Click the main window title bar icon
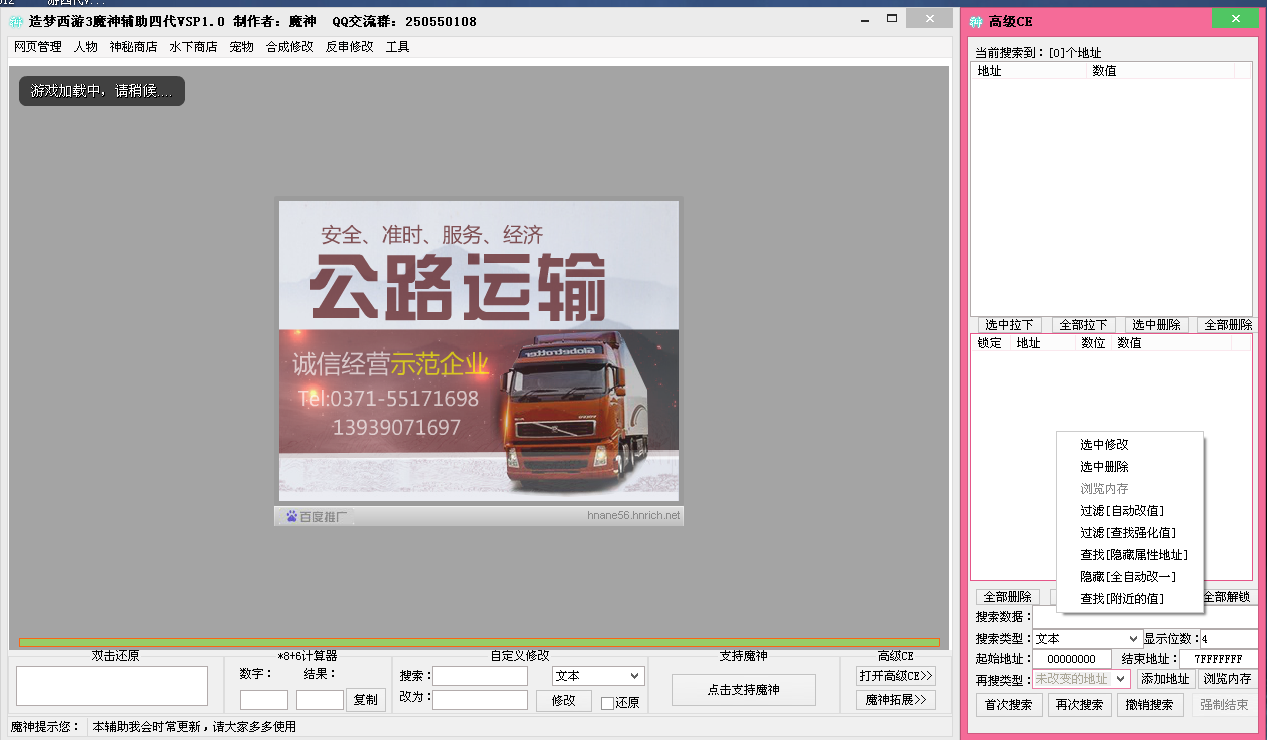The height and width of the screenshot is (740, 1267). pyautogui.click(x=16, y=22)
